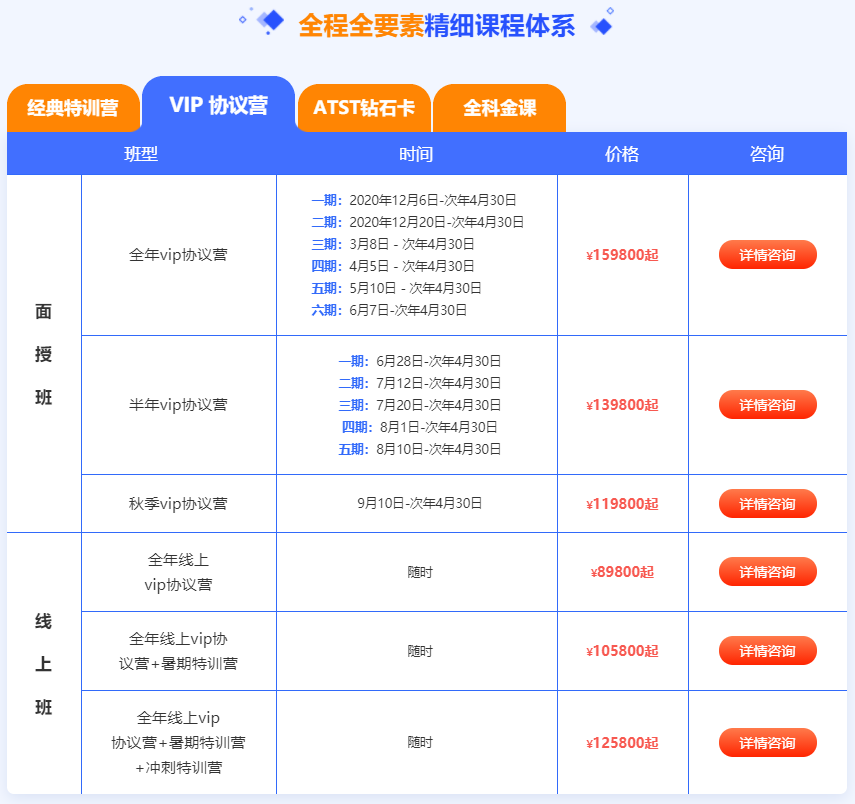The image size is (855, 804).
Task: Click the ¥159800起 price
Action: 622,255
